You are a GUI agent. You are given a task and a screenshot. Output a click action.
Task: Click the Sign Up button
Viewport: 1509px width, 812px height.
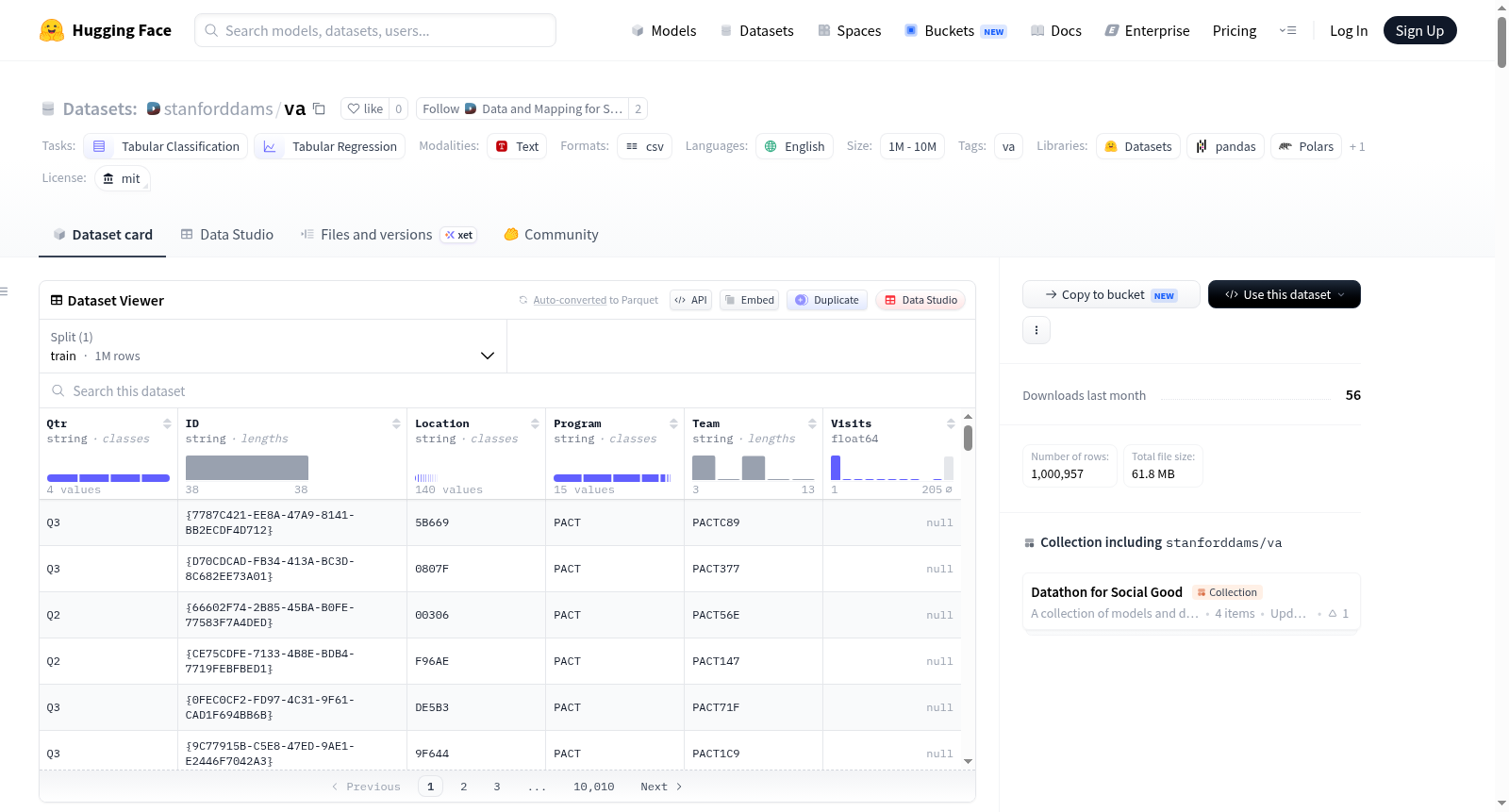(x=1419, y=30)
